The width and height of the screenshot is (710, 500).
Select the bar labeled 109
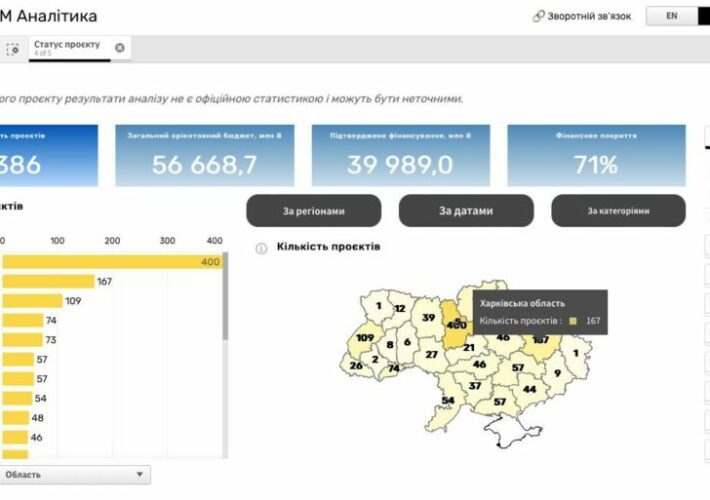[x=30, y=301]
